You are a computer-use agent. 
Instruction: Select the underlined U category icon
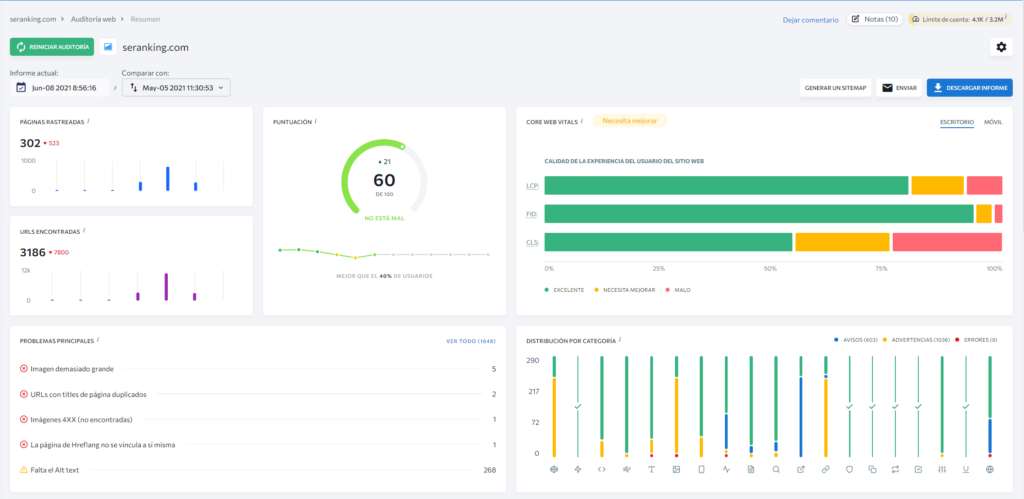pyautogui.click(x=966, y=469)
